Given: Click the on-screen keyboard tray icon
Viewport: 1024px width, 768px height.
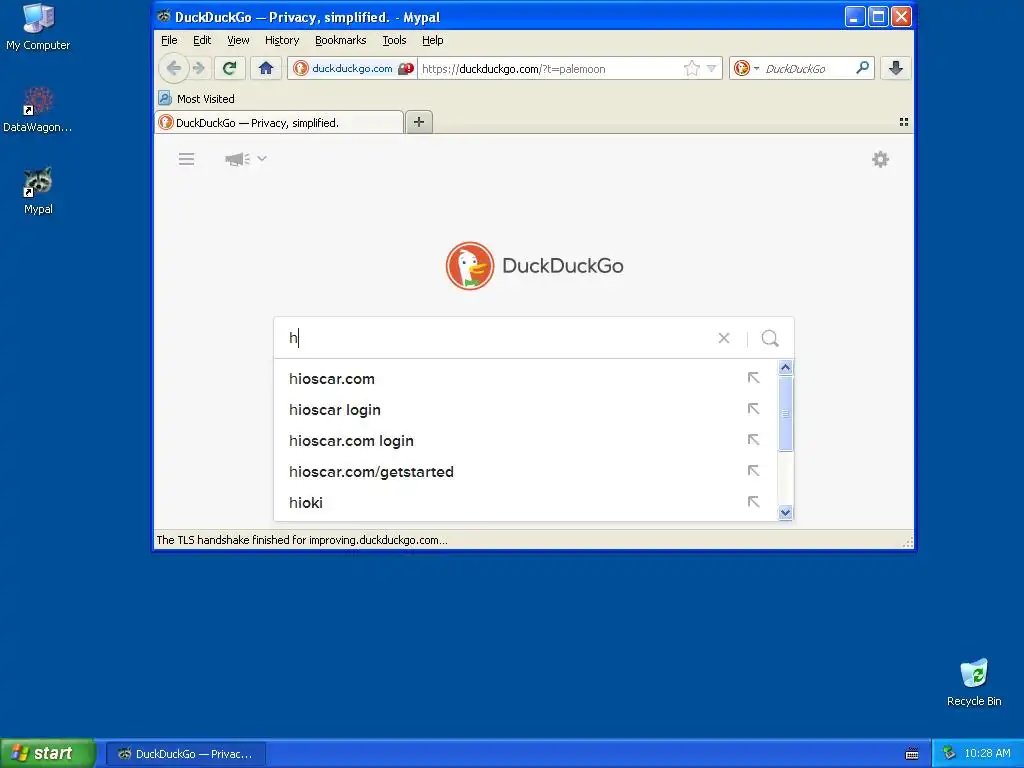Looking at the screenshot, I should [912, 754].
